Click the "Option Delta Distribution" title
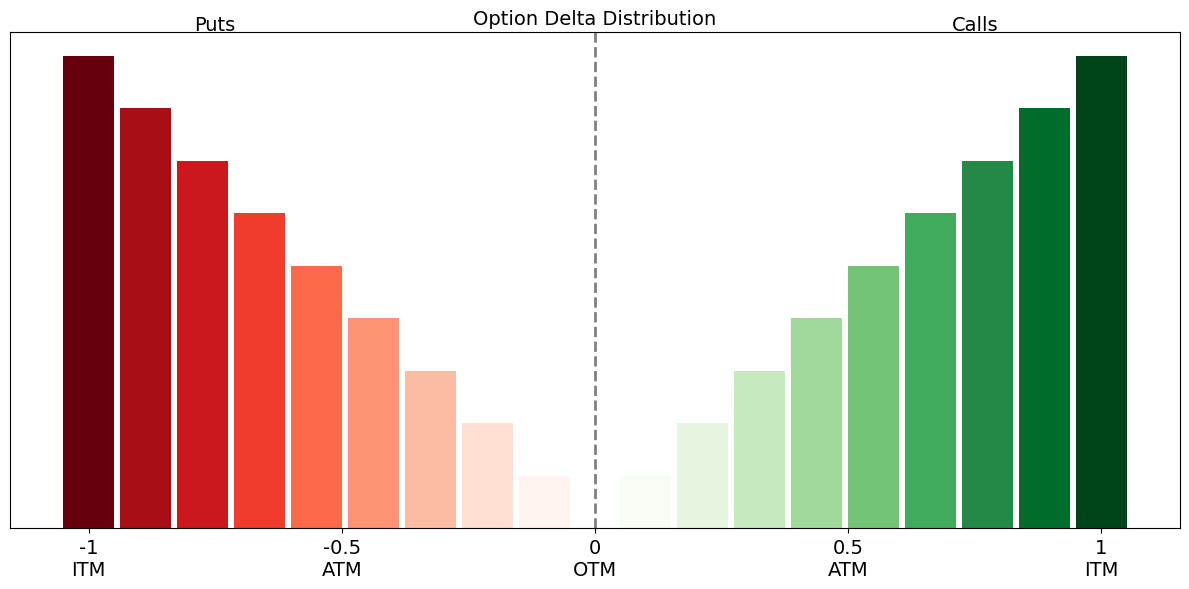This screenshot has height=589, width=1189. [x=594, y=19]
